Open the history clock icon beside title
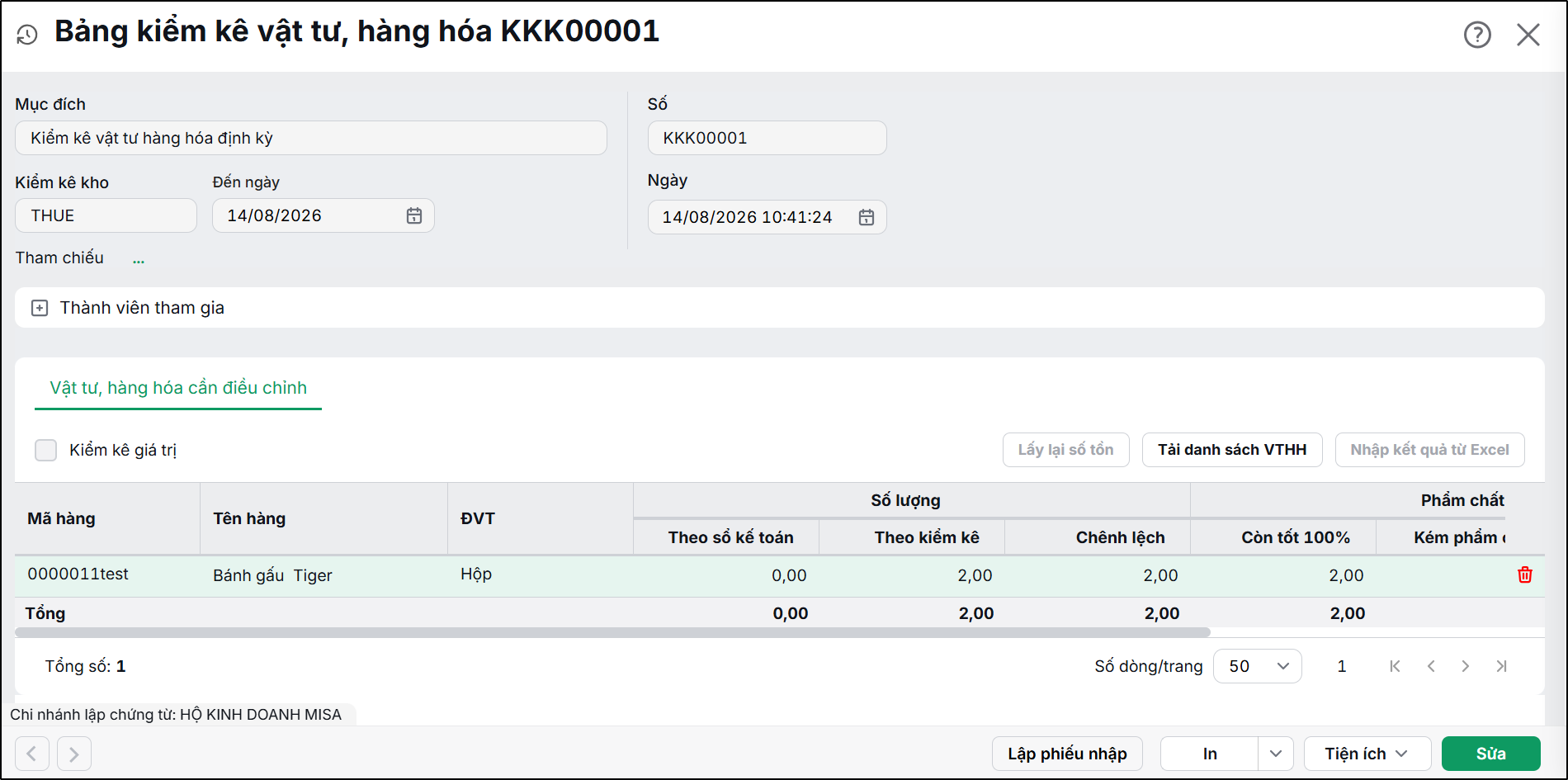 tap(27, 35)
